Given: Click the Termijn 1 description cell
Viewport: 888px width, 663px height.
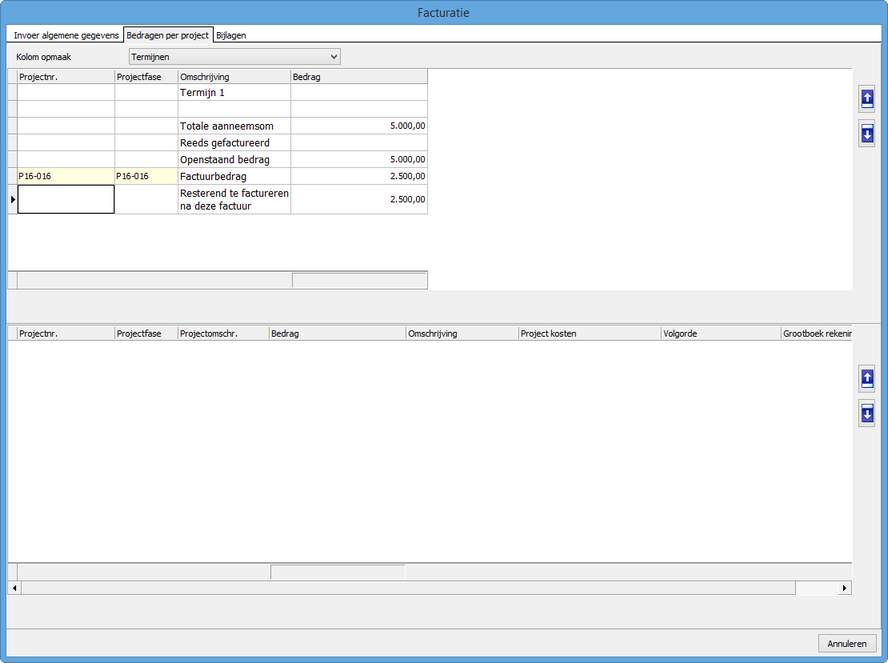Looking at the screenshot, I should (234, 92).
